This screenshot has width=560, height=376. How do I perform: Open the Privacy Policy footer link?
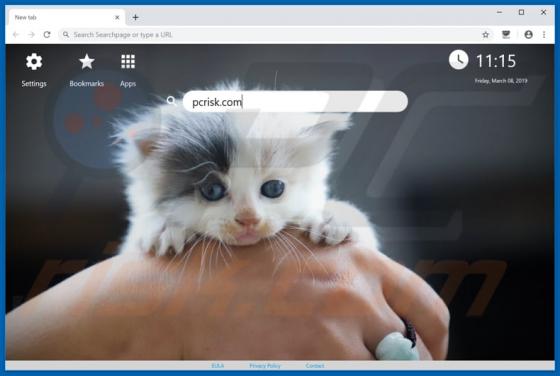tap(265, 366)
